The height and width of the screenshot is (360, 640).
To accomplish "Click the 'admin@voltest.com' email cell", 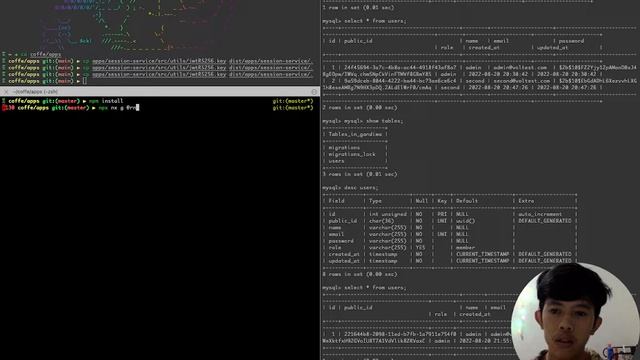I will coord(520,68).
